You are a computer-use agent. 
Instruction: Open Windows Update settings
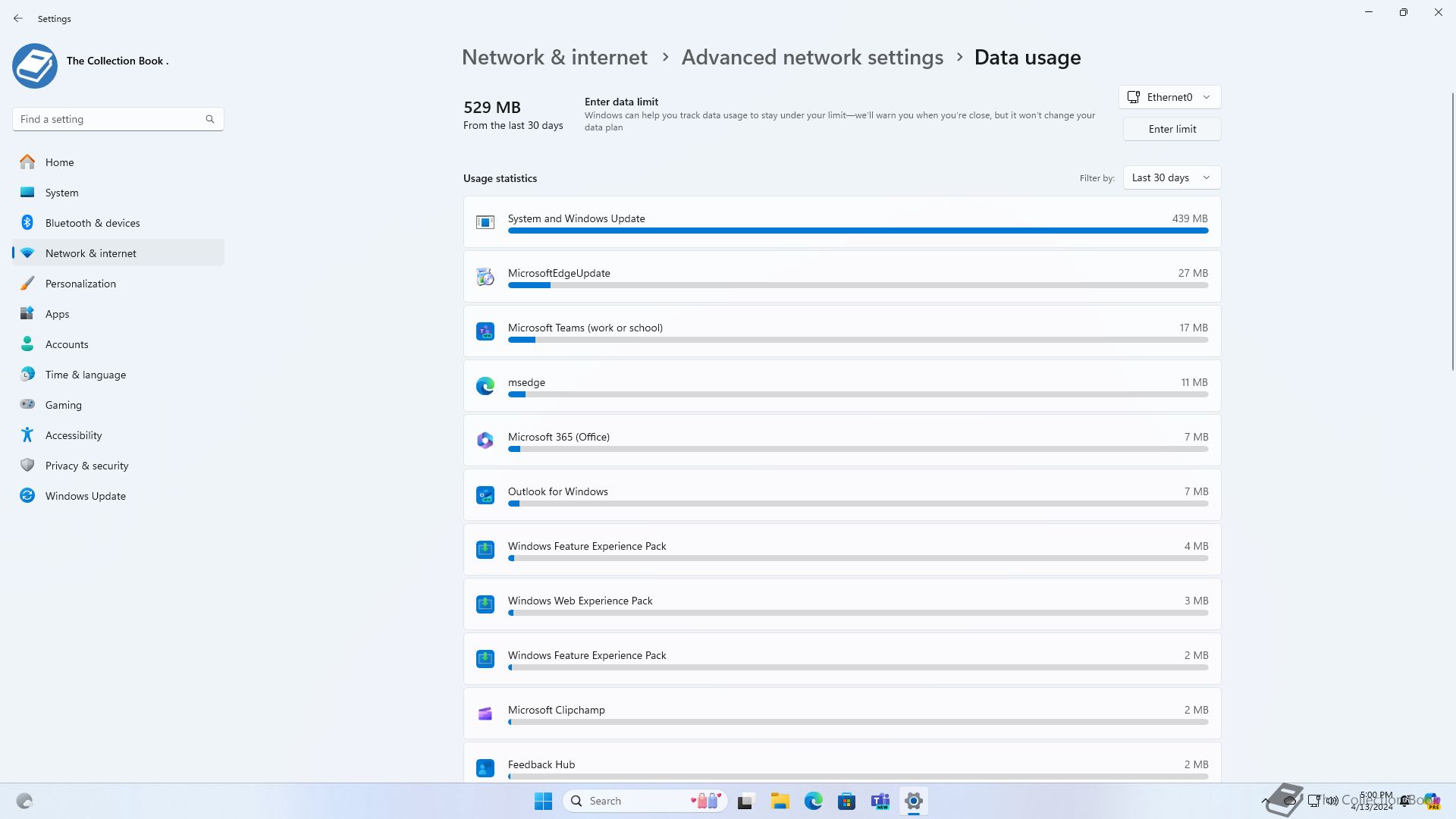tap(118, 495)
